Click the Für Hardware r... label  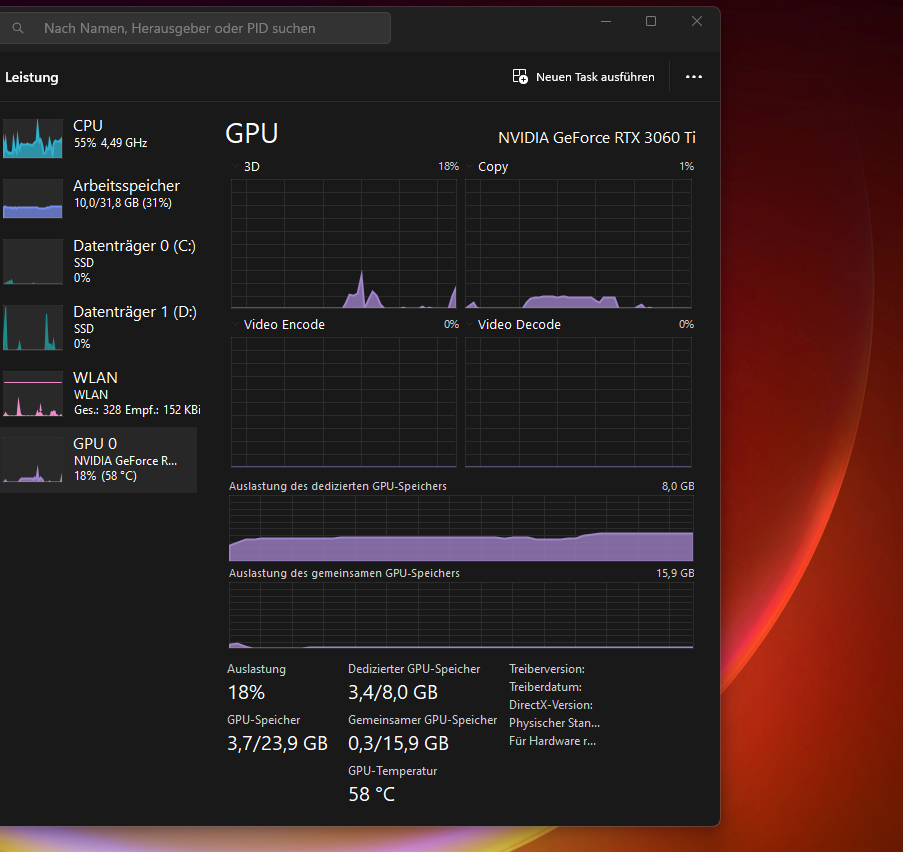click(552, 741)
